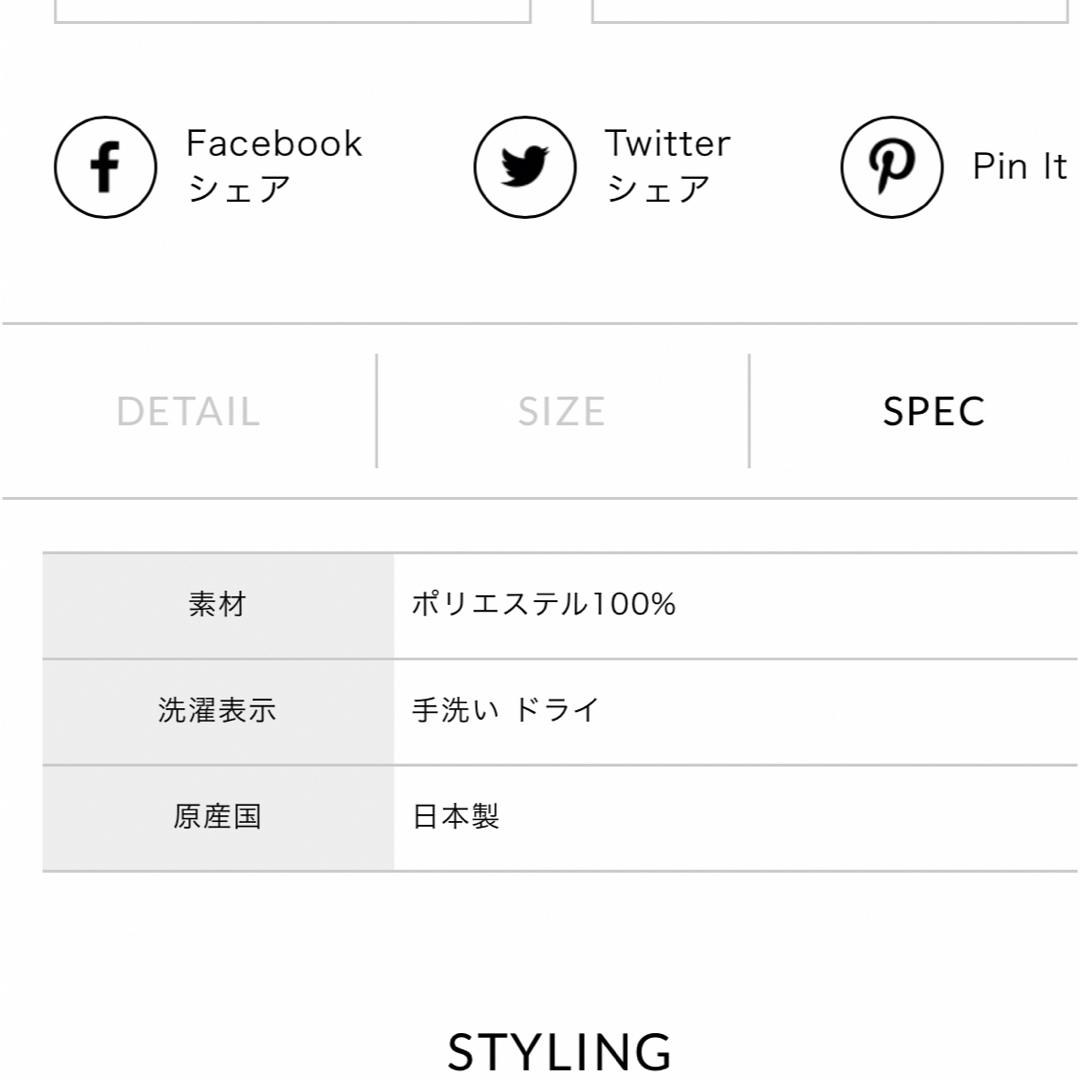
Task: Click the left outlined button at top
Action: (x=293, y=12)
